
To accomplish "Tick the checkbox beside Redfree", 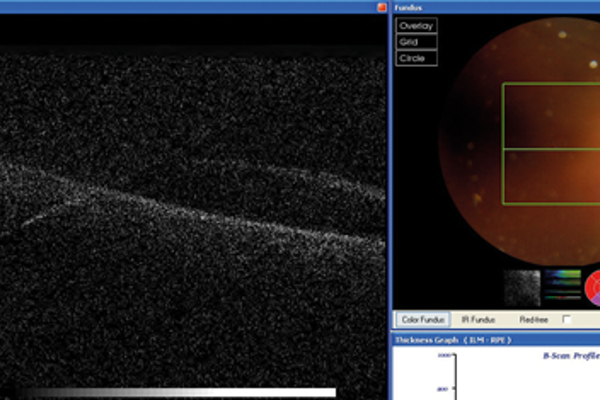I will pyautogui.click(x=567, y=320).
